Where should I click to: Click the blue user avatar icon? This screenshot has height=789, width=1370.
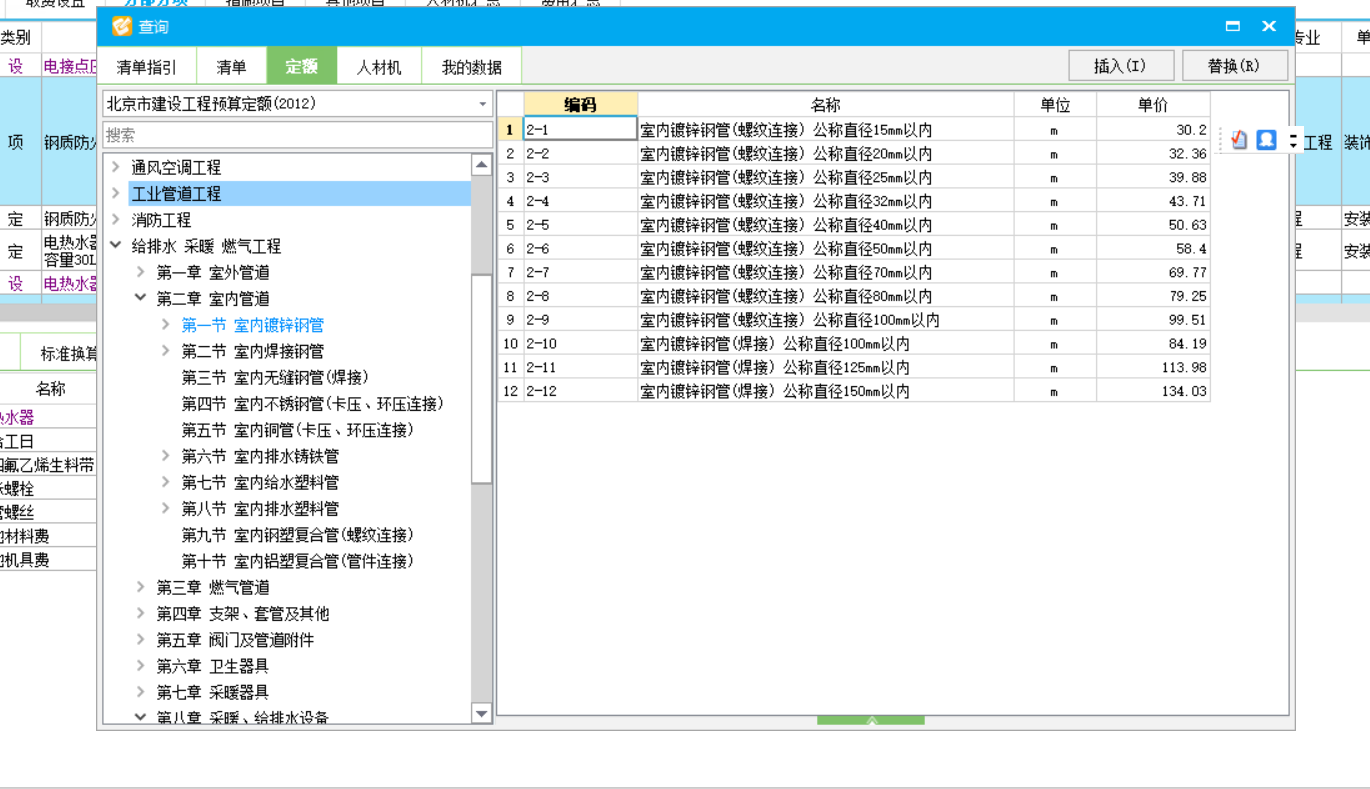pyautogui.click(x=1266, y=140)
